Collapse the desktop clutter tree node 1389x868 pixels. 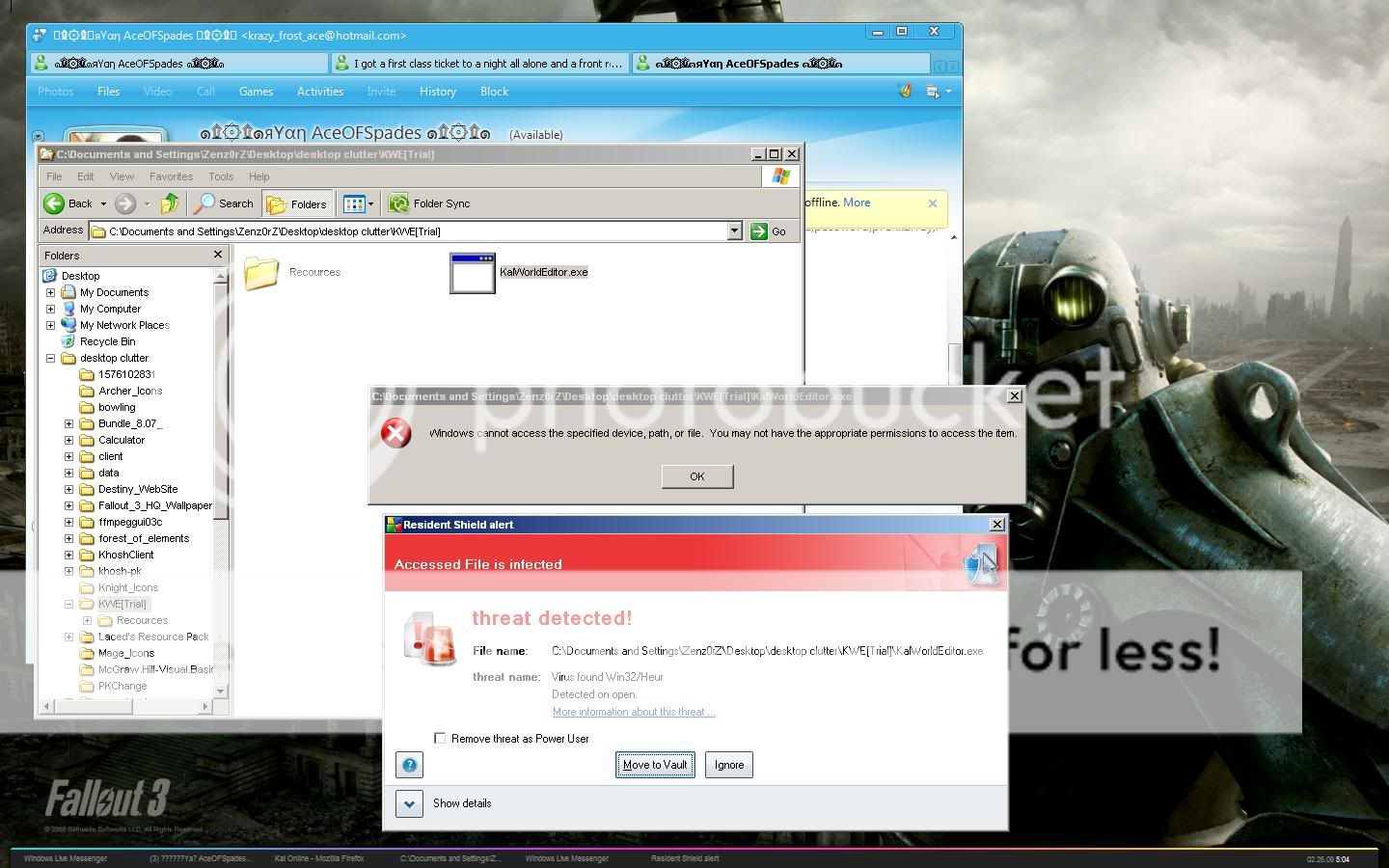point(50,358)
